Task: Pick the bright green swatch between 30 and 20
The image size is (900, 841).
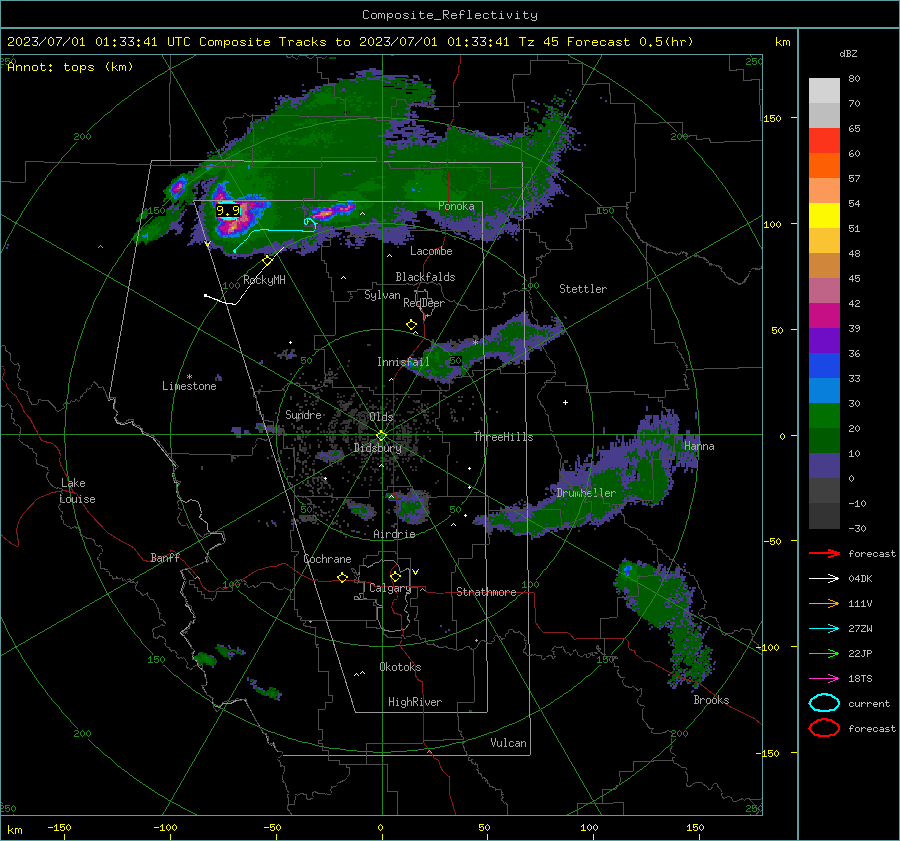Action: [824, 416]
